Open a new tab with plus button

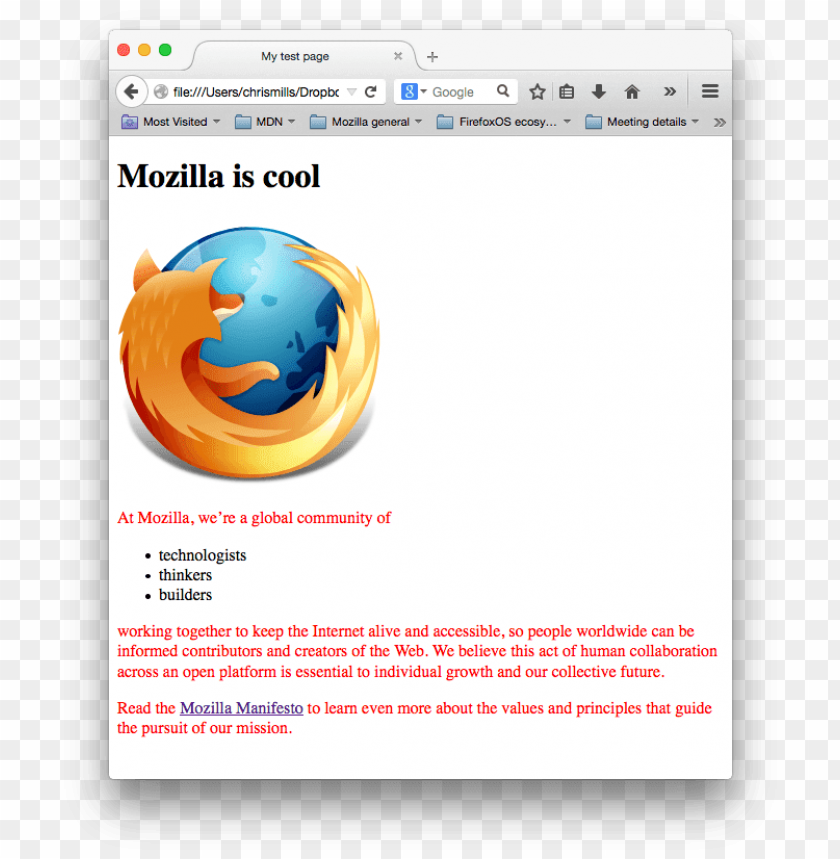(x=432, y=57)
